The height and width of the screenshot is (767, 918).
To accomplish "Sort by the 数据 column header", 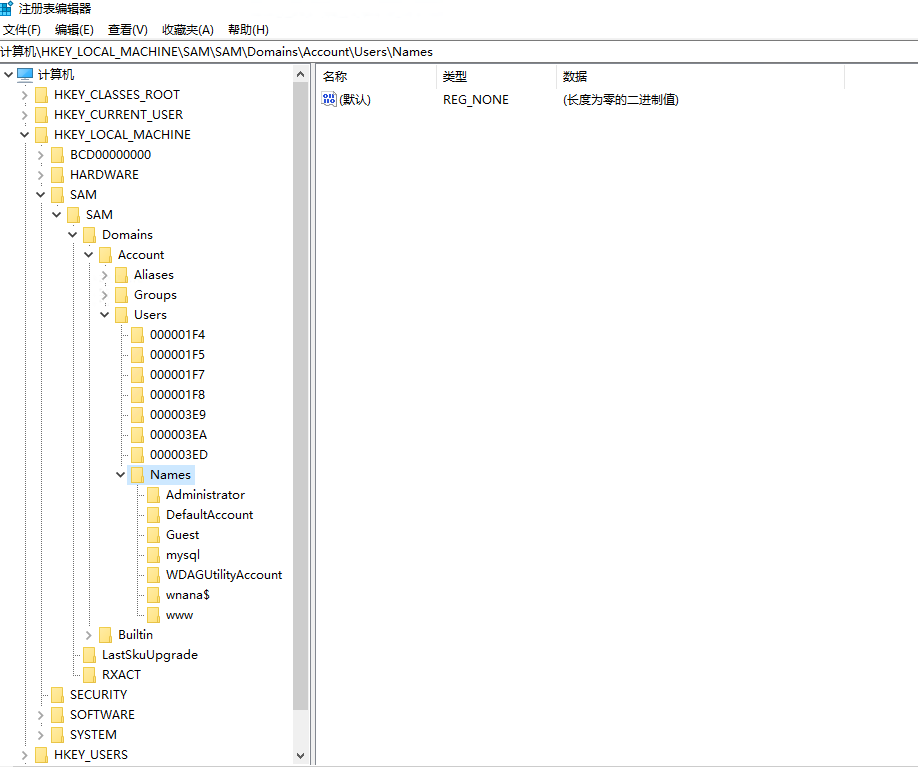I will pos(700,77).
